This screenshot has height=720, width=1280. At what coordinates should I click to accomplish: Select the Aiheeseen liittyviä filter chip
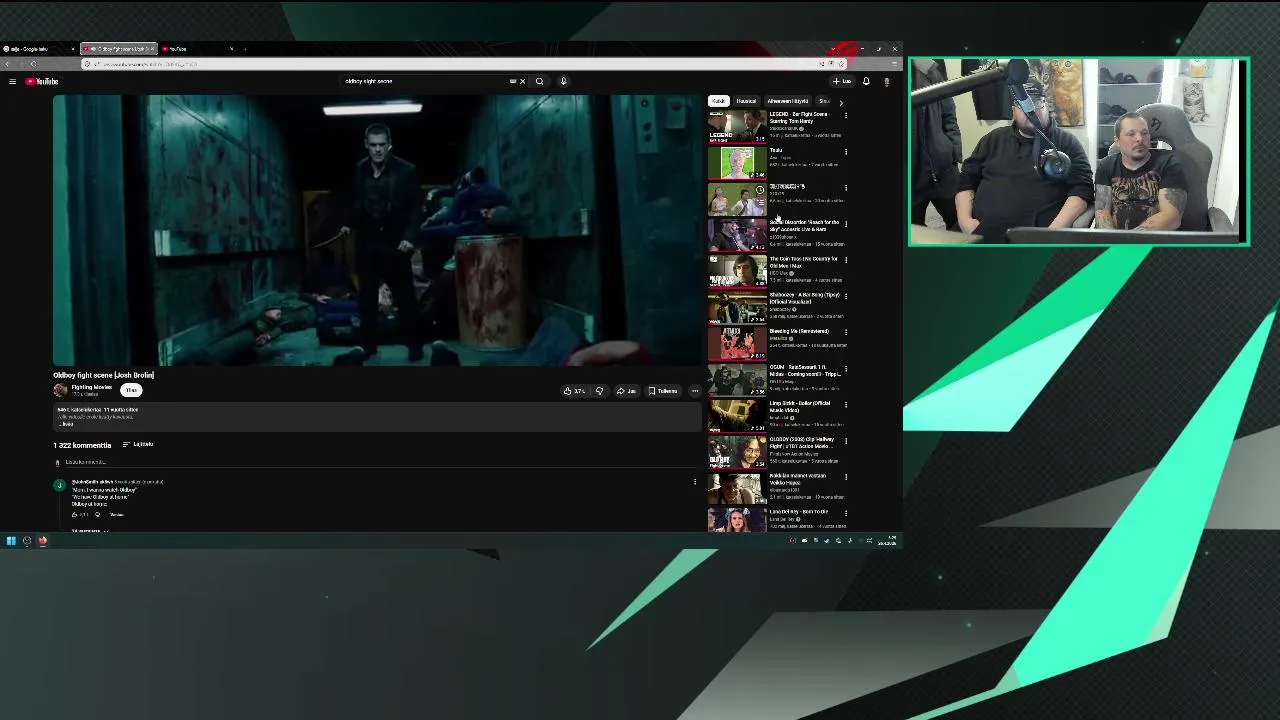(788, 101)
